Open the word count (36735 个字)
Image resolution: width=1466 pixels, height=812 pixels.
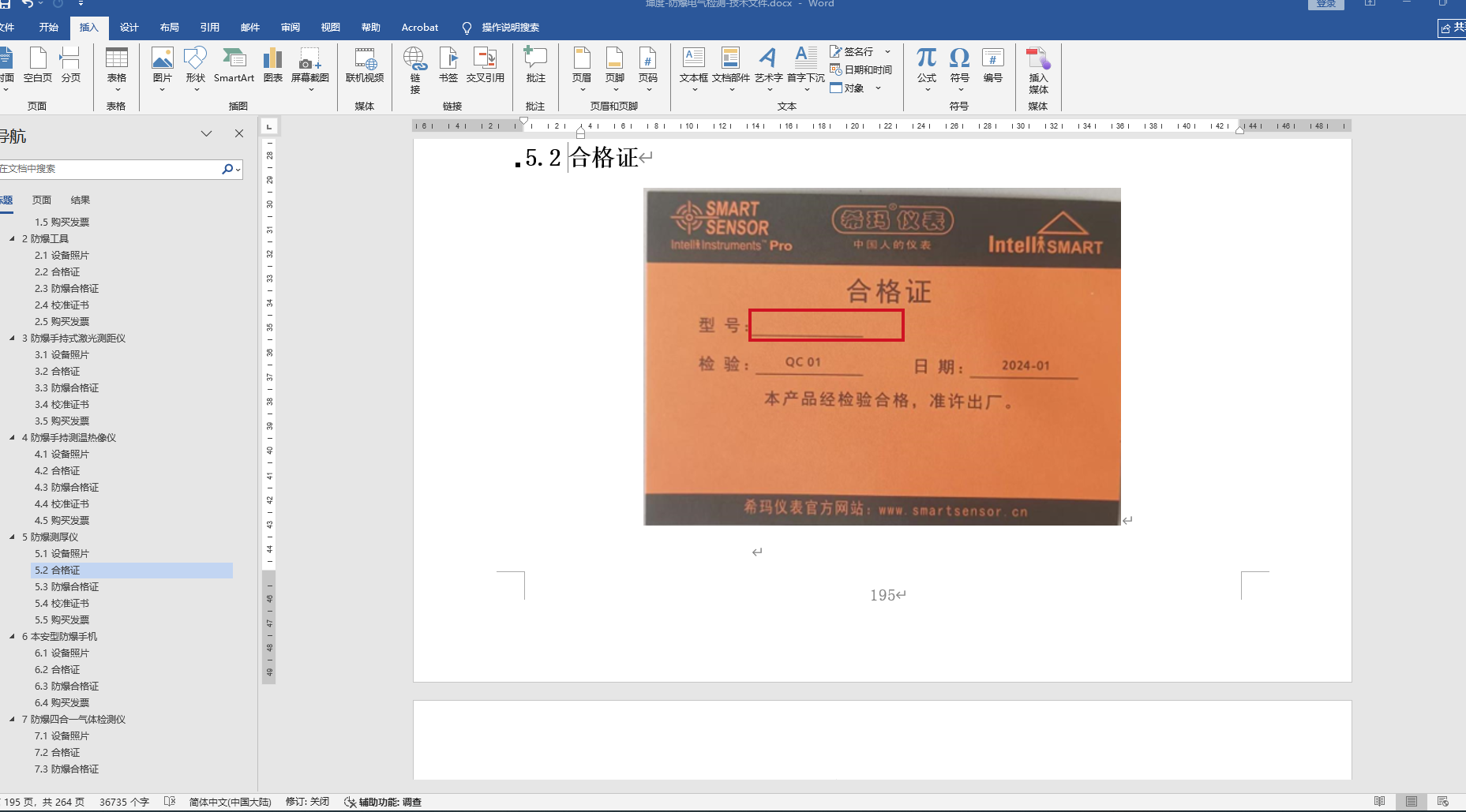[x=124, y=802]
